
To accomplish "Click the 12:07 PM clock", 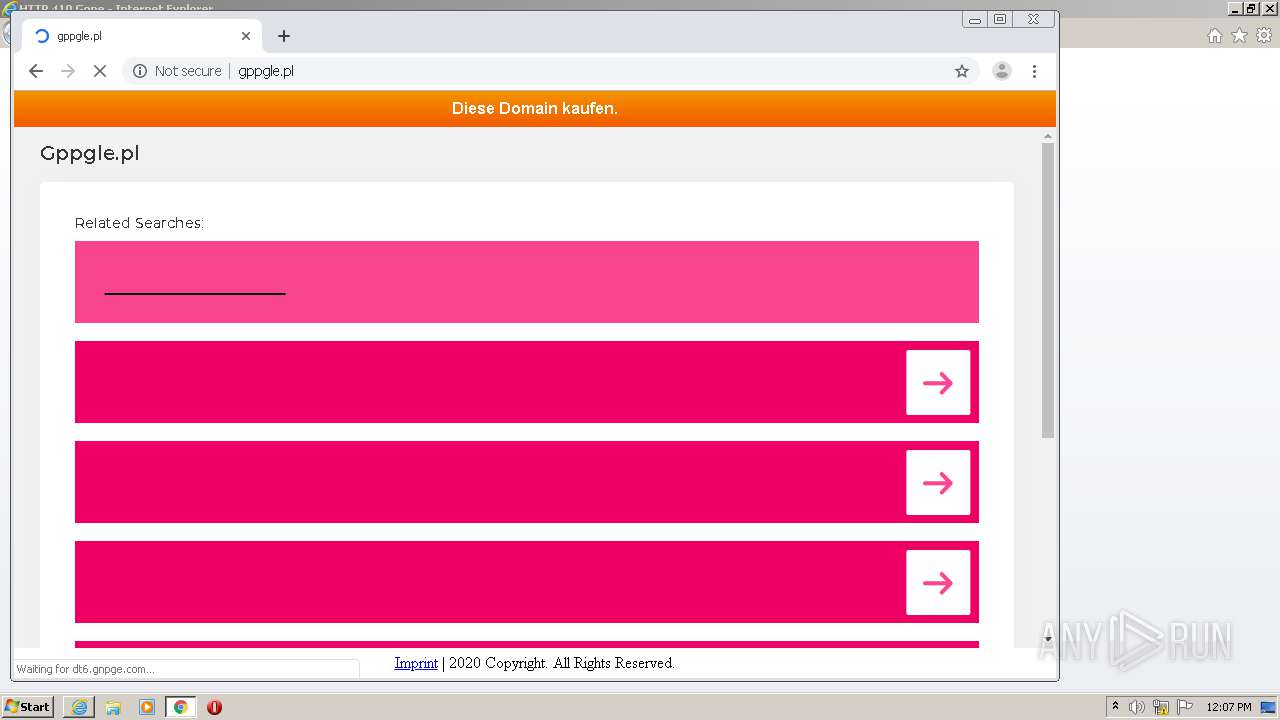I will click(x=1229, y=707).
